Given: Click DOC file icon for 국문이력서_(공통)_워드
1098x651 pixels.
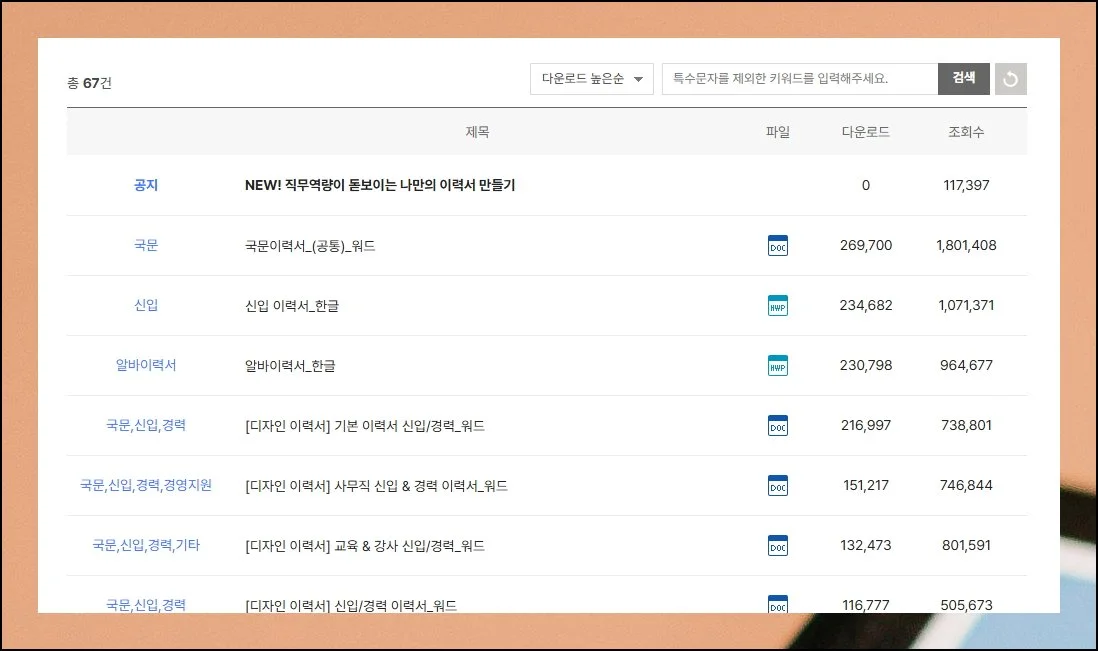Looking at the screenshot, I should (x=777, y=245).
